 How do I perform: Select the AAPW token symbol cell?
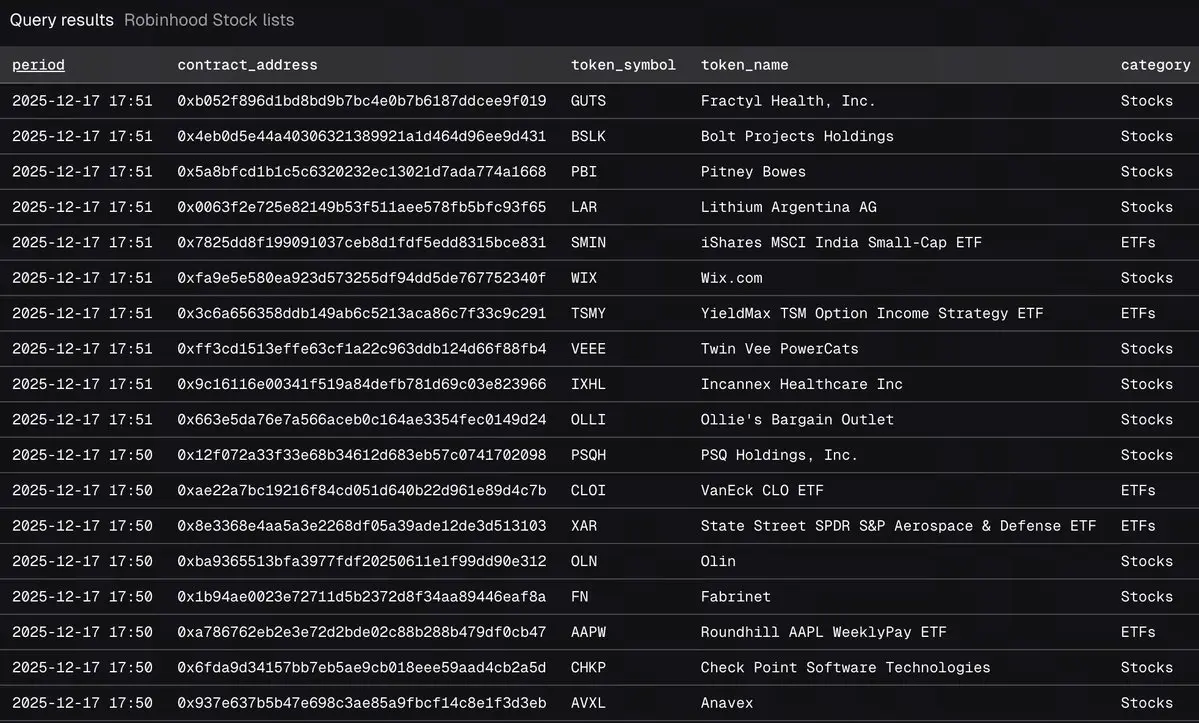[588, 632]
